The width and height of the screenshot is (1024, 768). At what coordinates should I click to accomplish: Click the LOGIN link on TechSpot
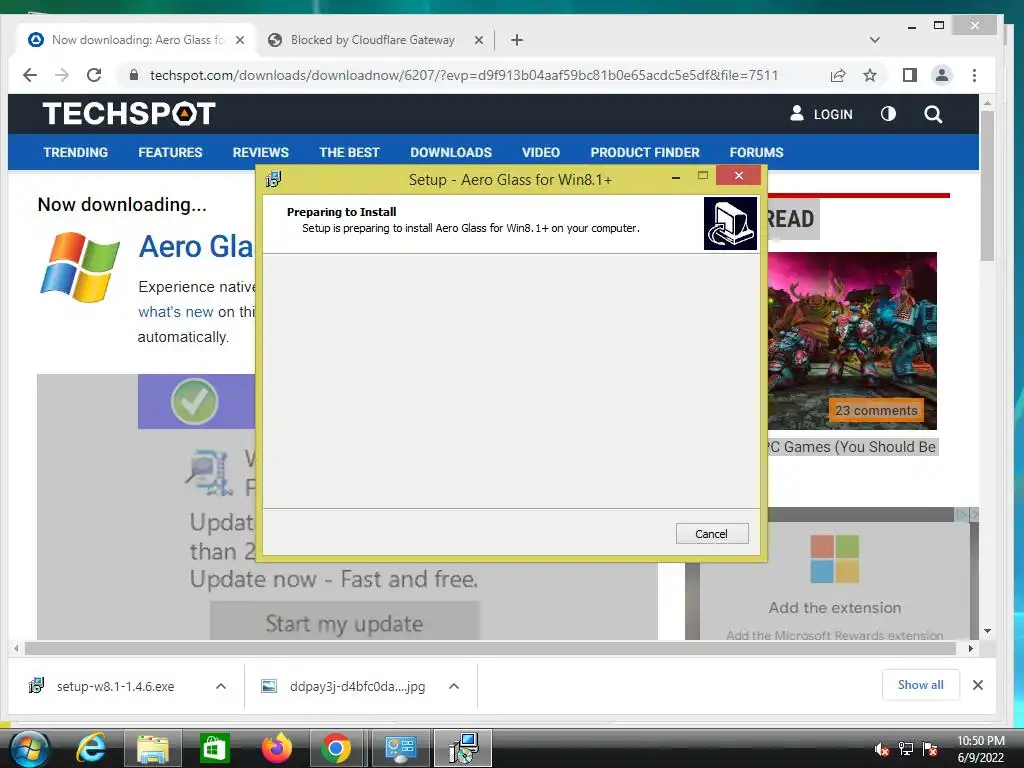[x=821, y=114]
